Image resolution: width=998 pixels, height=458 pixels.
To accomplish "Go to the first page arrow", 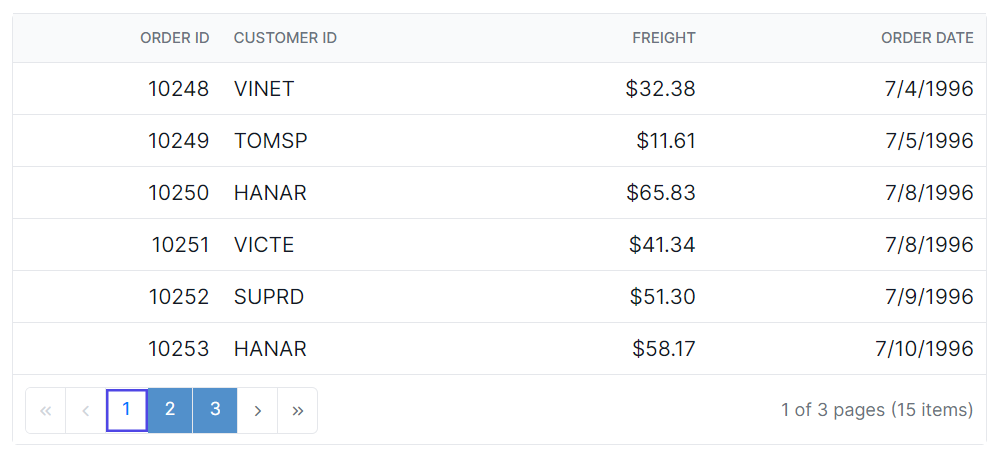I will click(45, 410).
